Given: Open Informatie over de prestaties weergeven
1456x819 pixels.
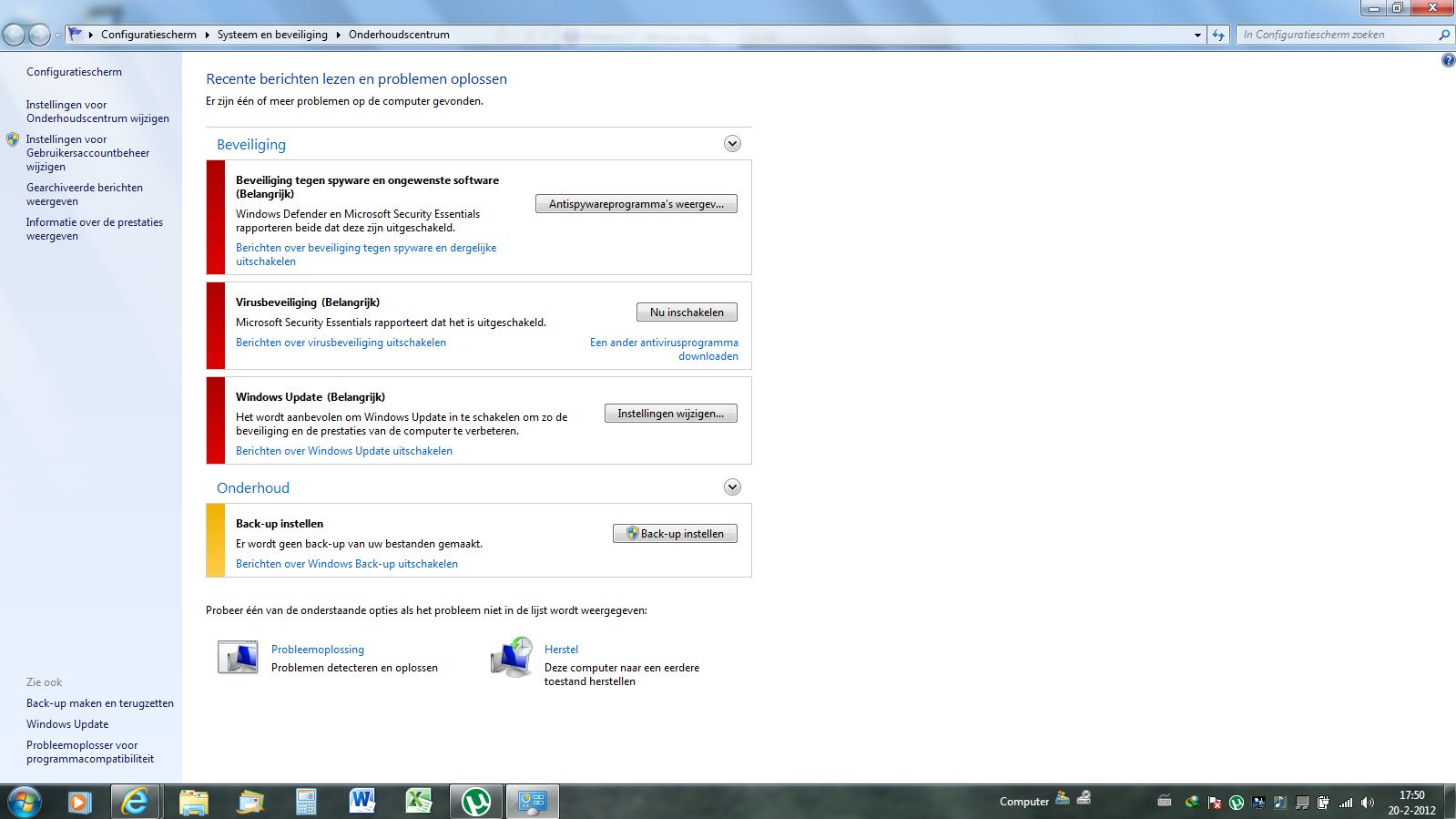Looking at the screenshot, I should pos(95,229).
